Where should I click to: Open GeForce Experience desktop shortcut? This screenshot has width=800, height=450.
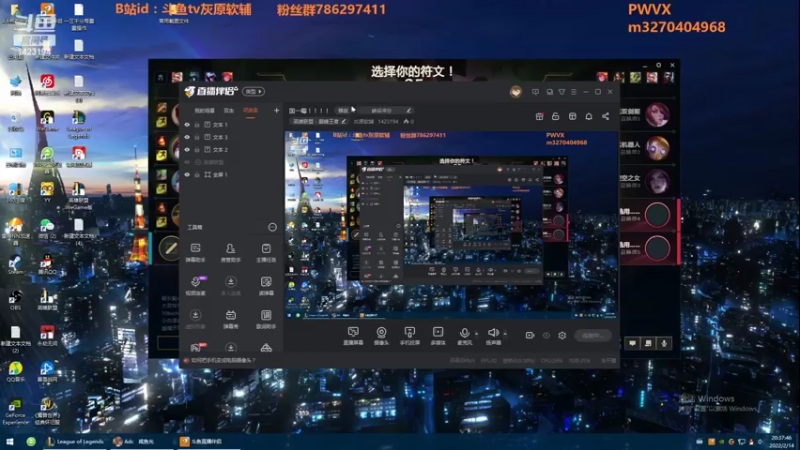tap(15, 412)
